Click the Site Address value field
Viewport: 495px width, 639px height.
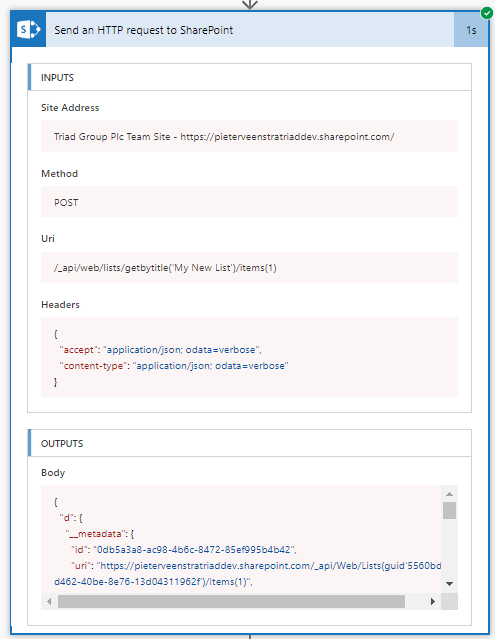[249, 136]
